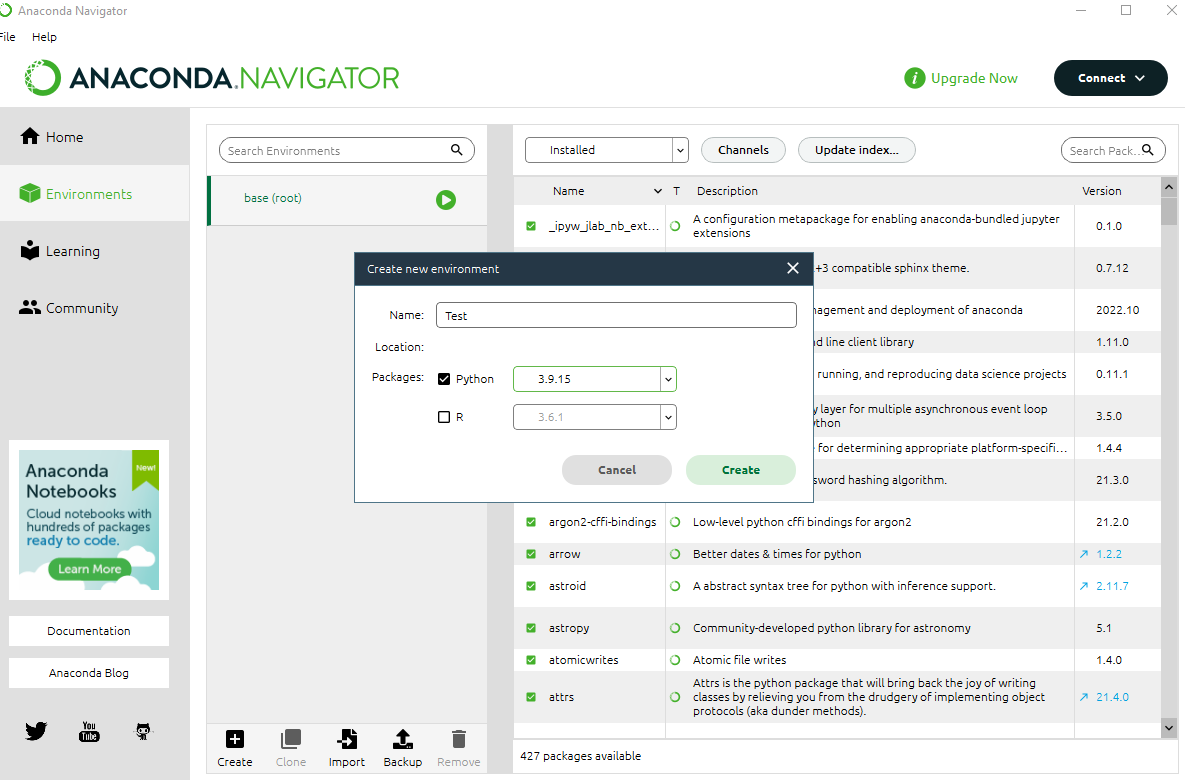Click the Update index button
The image size is (1185, 780).
(x=856, y=150)
